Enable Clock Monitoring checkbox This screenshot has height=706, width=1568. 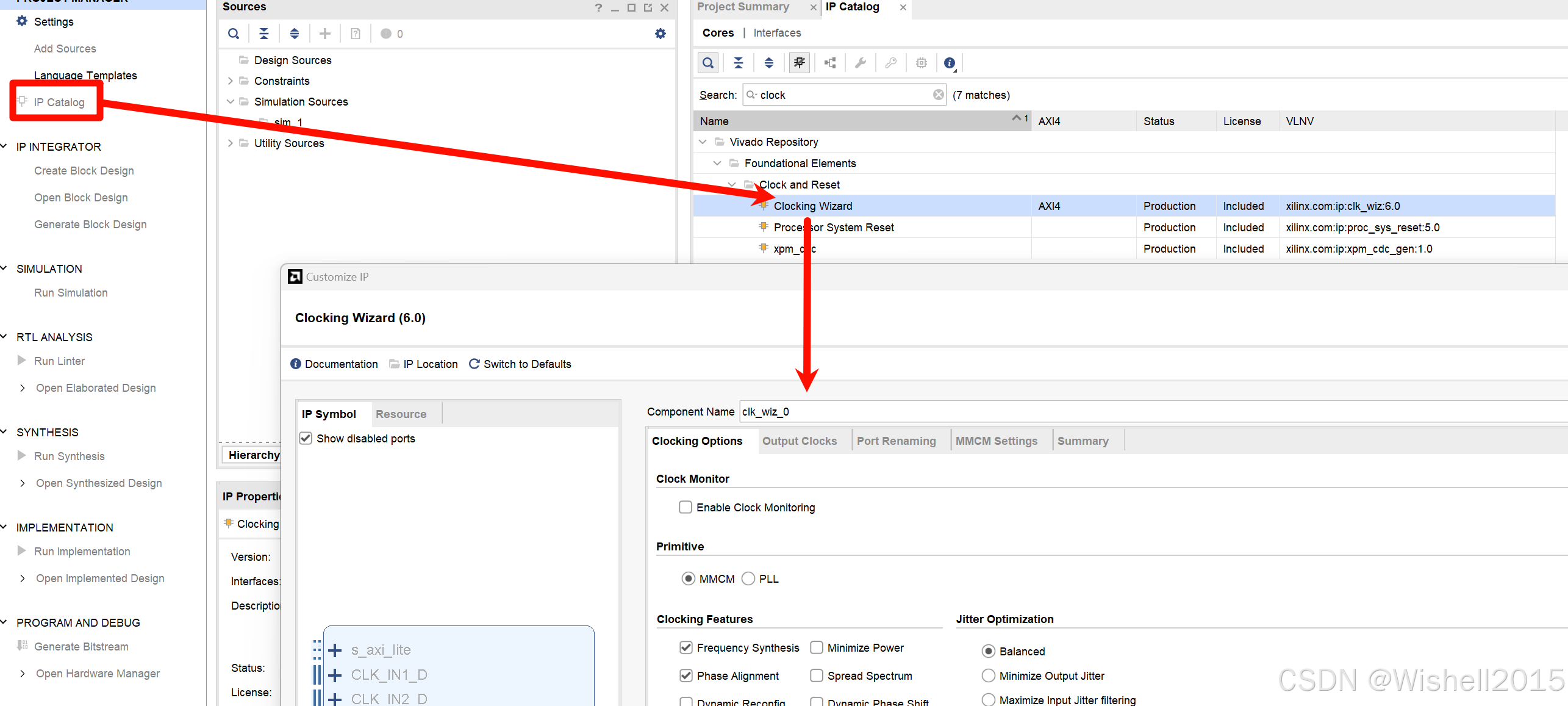[x=686, y=507]
